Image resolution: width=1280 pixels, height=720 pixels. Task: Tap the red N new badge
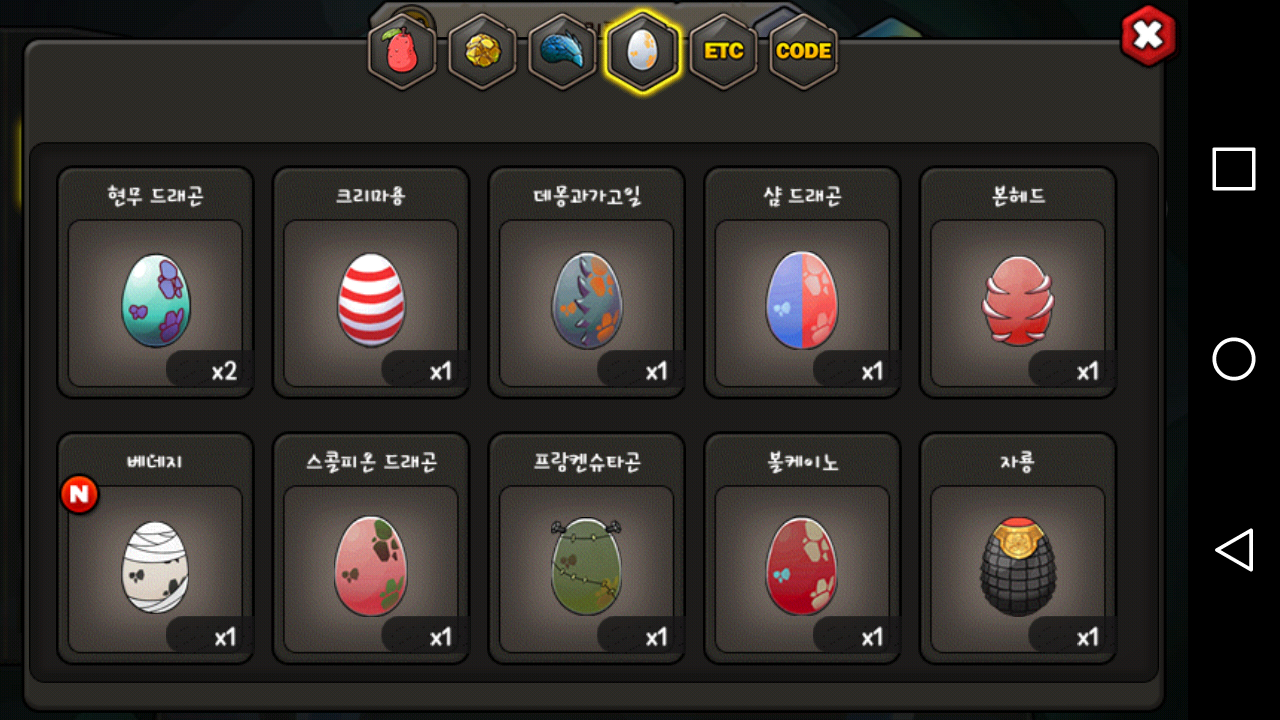[x=79, y=494]
